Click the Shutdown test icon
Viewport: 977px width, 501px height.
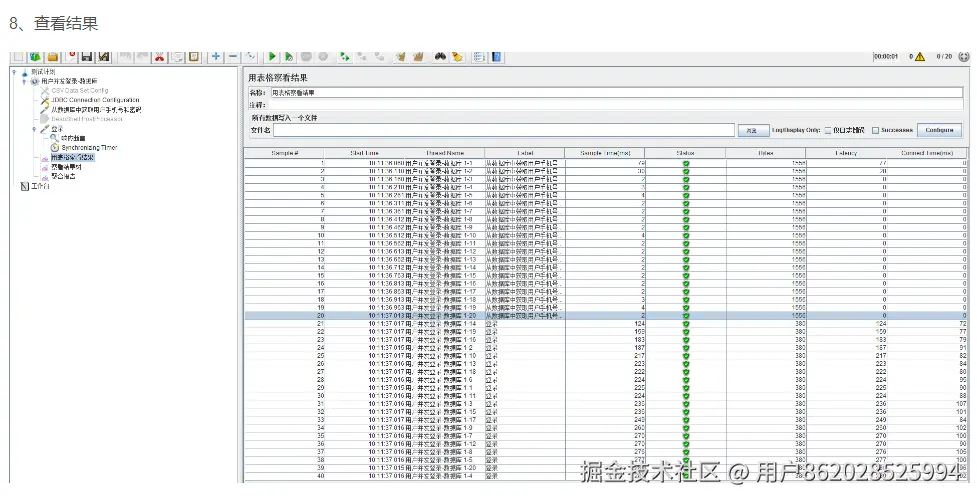[x=323, y=57]
